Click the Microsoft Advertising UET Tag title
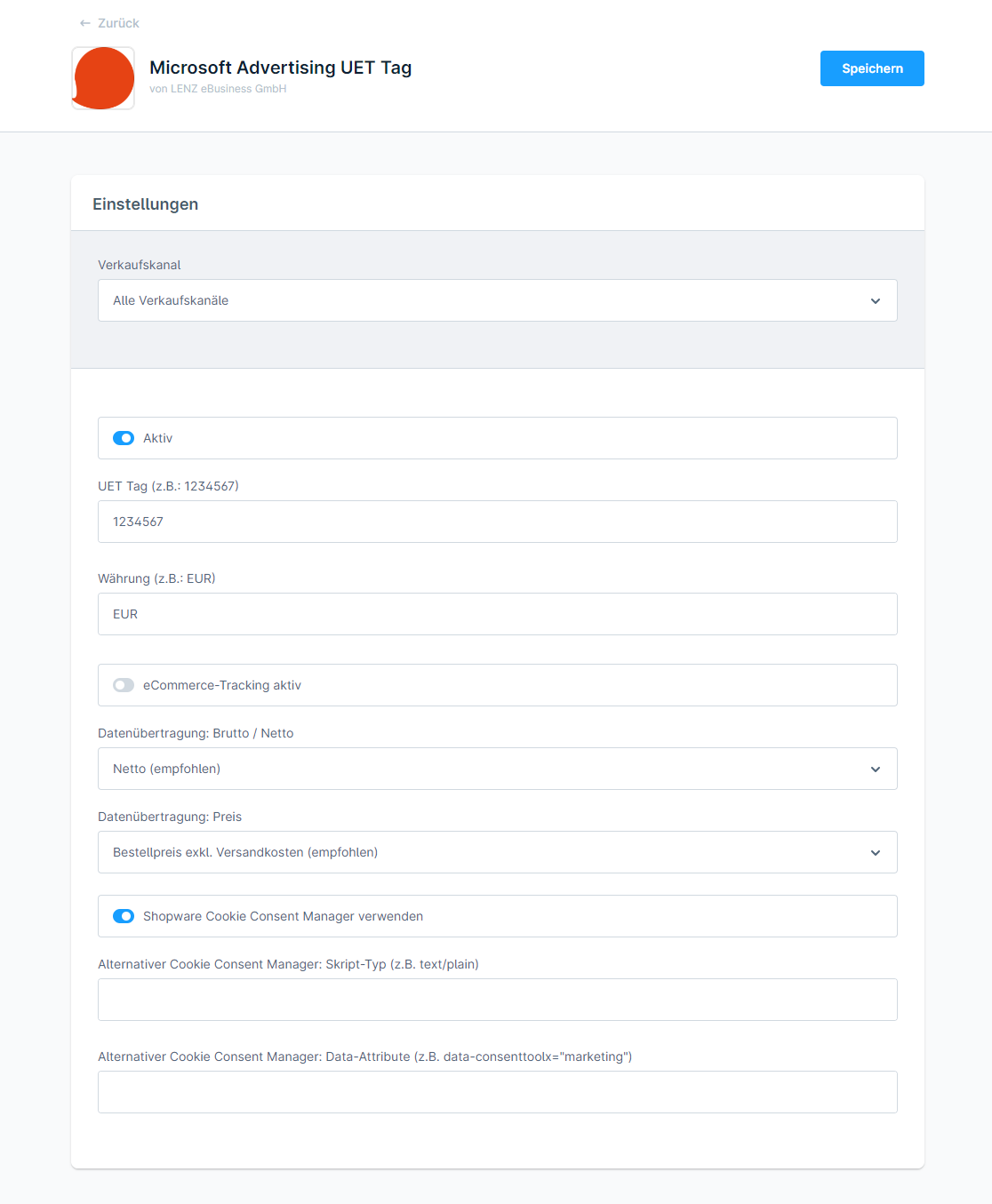Image resolution: width=992 pixels, height=1204 pixels. click(x=281, y=68)
